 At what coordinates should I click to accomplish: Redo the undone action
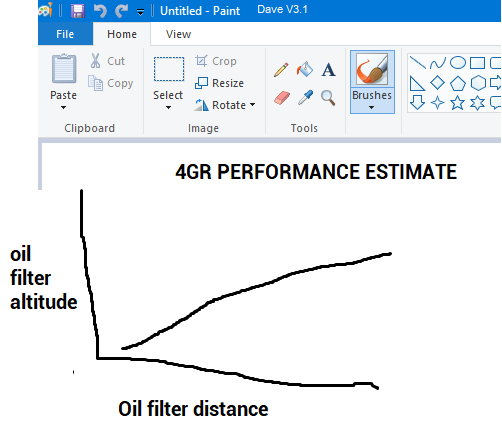click(x=121, y=11)
